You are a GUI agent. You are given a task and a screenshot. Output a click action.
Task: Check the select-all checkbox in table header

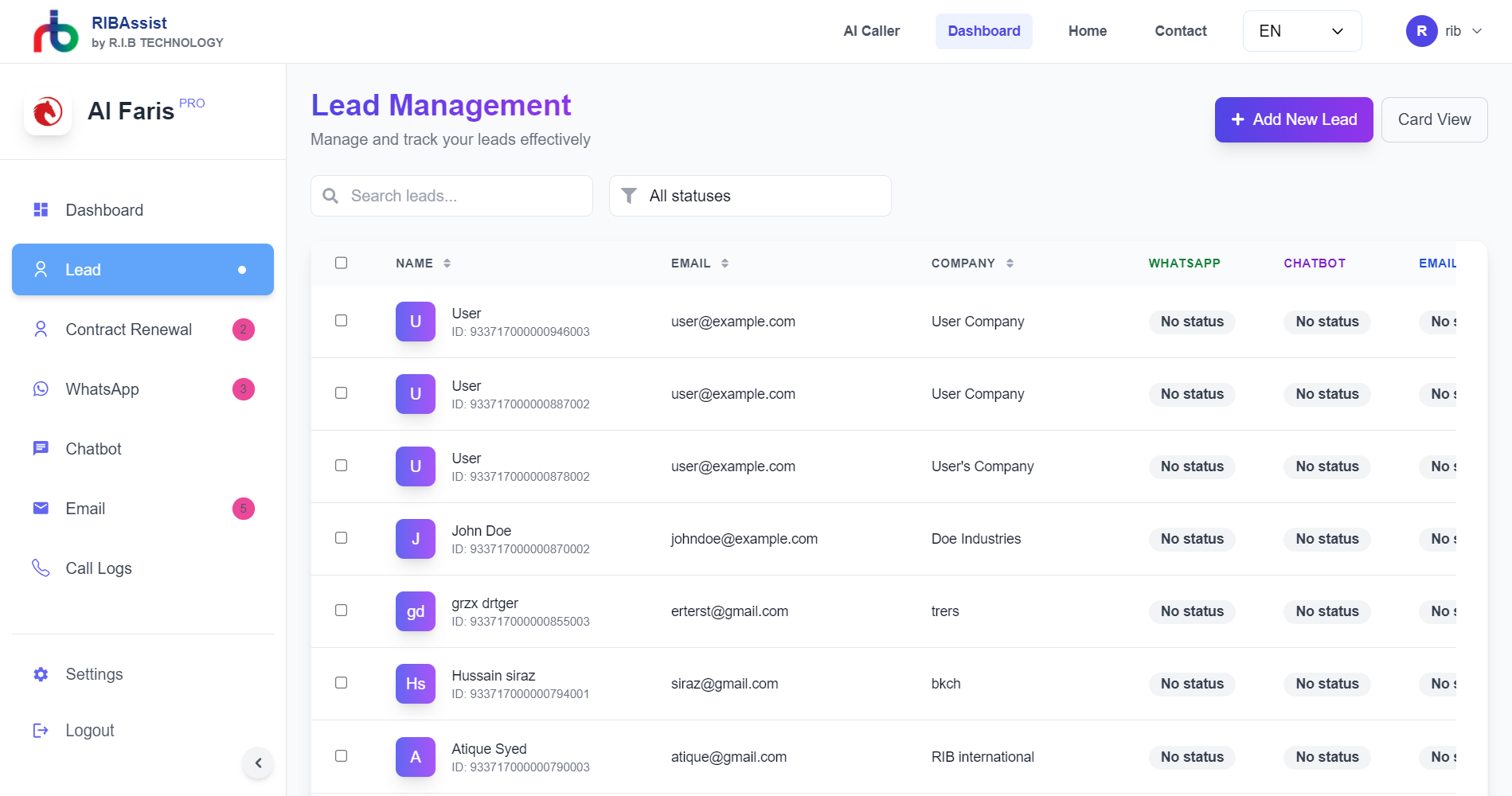pos(342,263)
